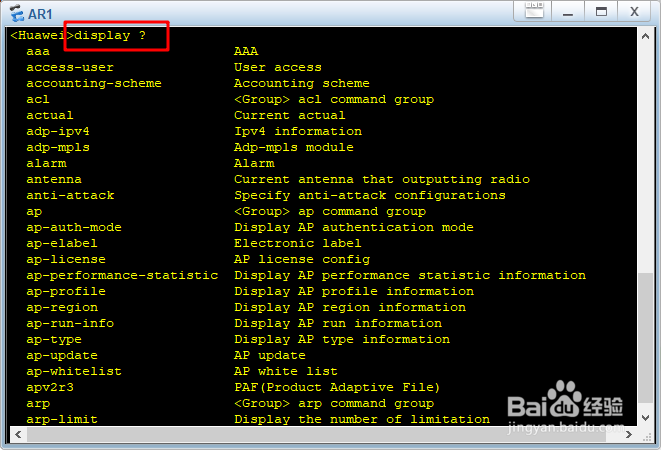The width and height of the screenshot is (661, 450).
Task: Click the 'AAA' description text
Action: [246, 51]
